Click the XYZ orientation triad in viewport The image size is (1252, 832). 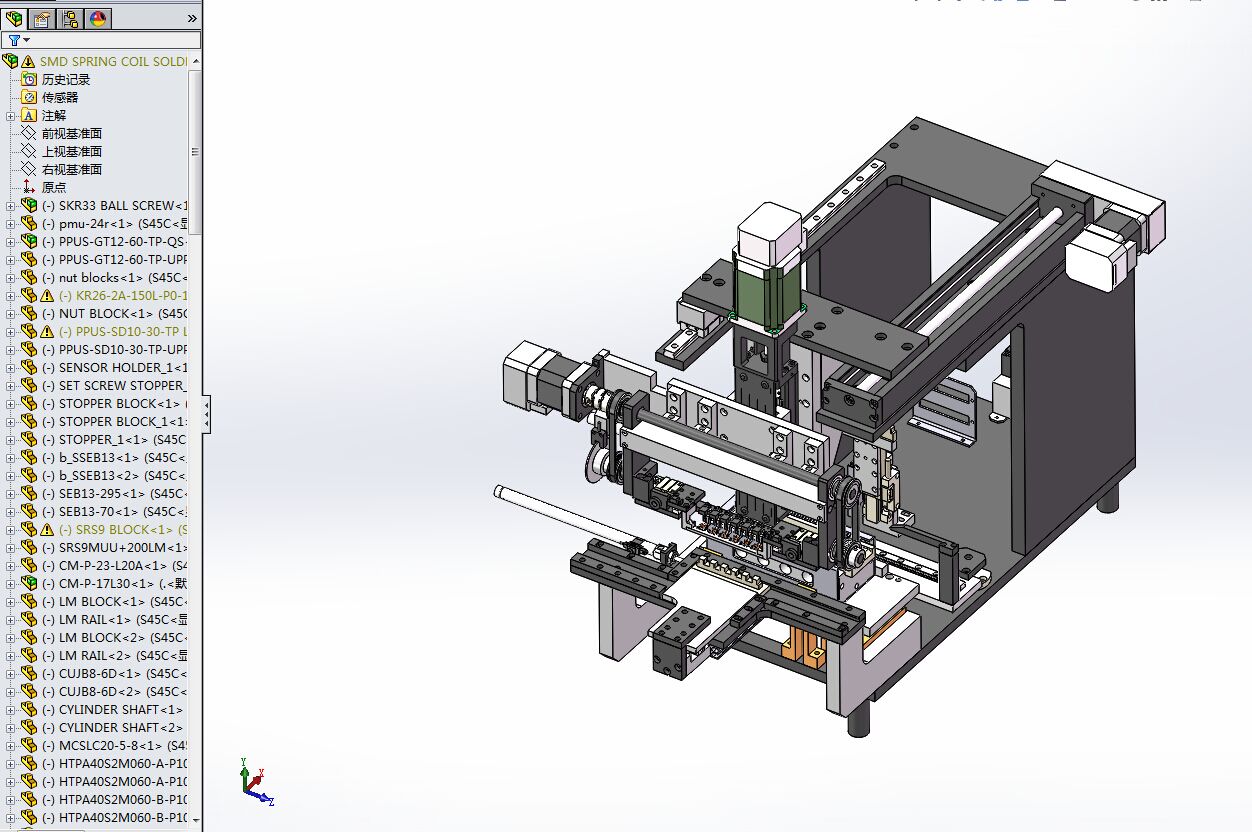(x=256, y=781)
